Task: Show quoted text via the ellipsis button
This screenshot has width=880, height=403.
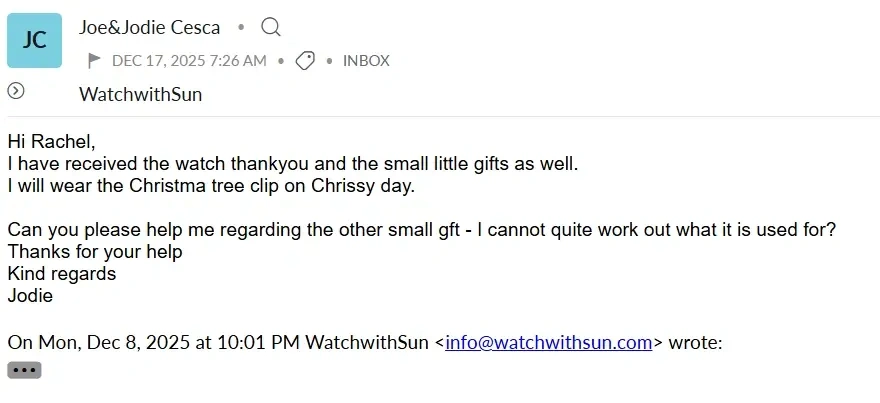Action: point(24,370)
